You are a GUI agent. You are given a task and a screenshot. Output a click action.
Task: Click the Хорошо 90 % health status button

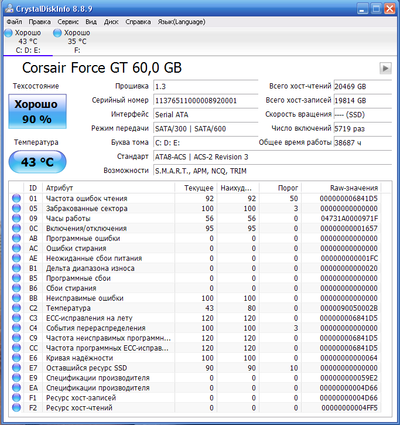coord(37,112)
